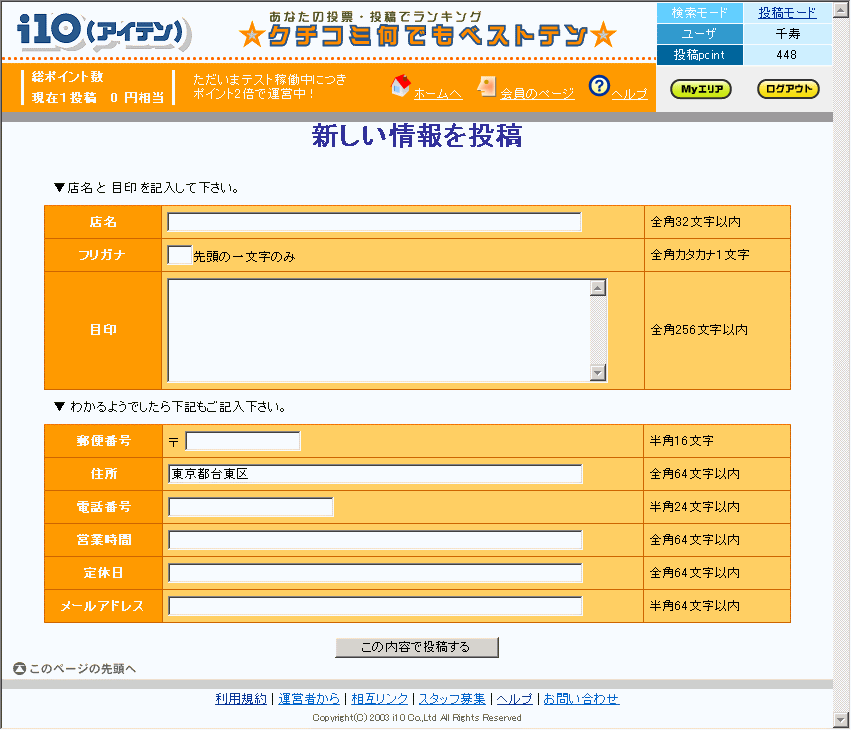851x730 pixels.
Task: Open the 利用規約 footer link
Action: tap(241, 699)
